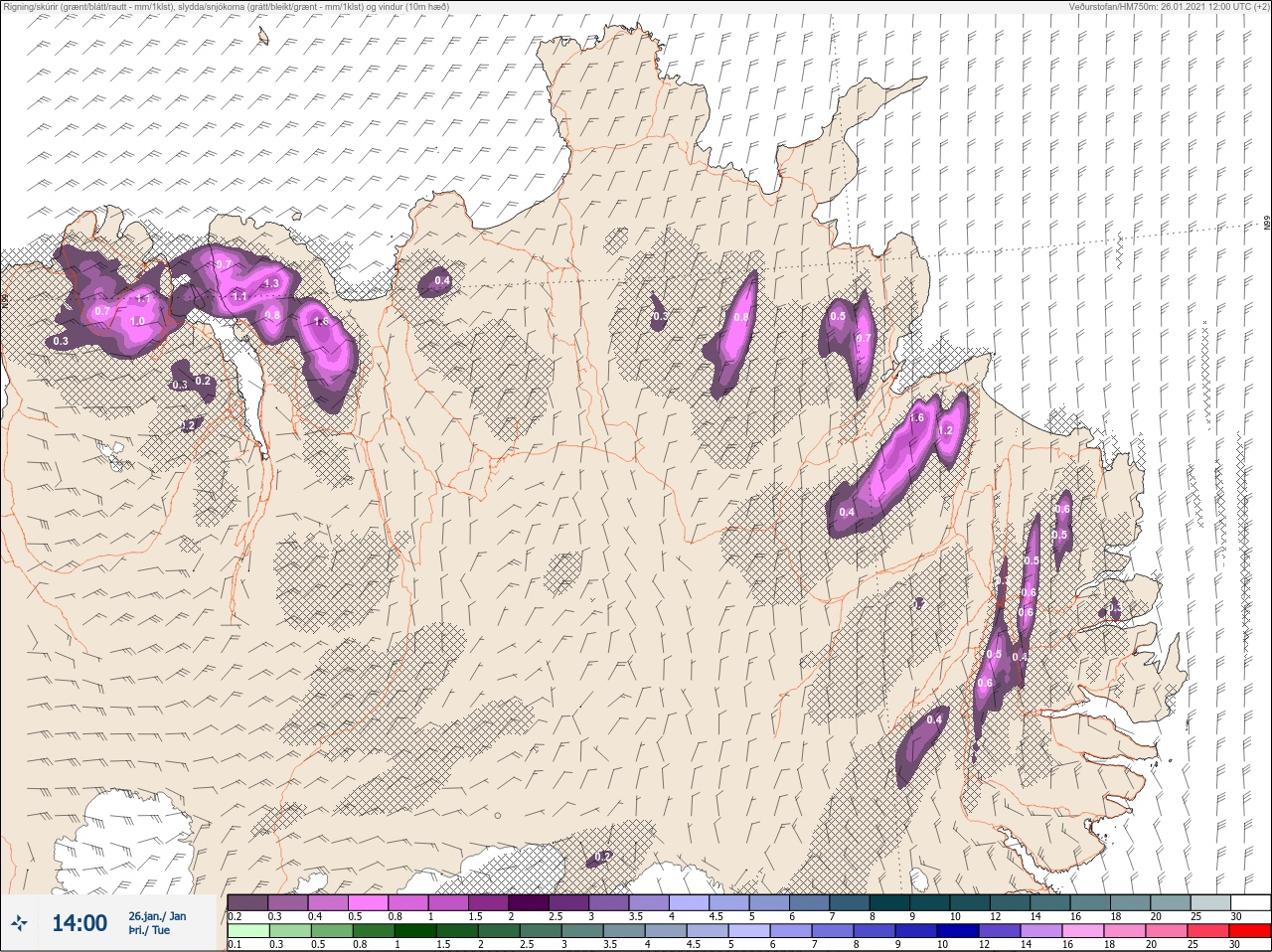Click the '1.2' precipitation value on the map

pos(946,430)
